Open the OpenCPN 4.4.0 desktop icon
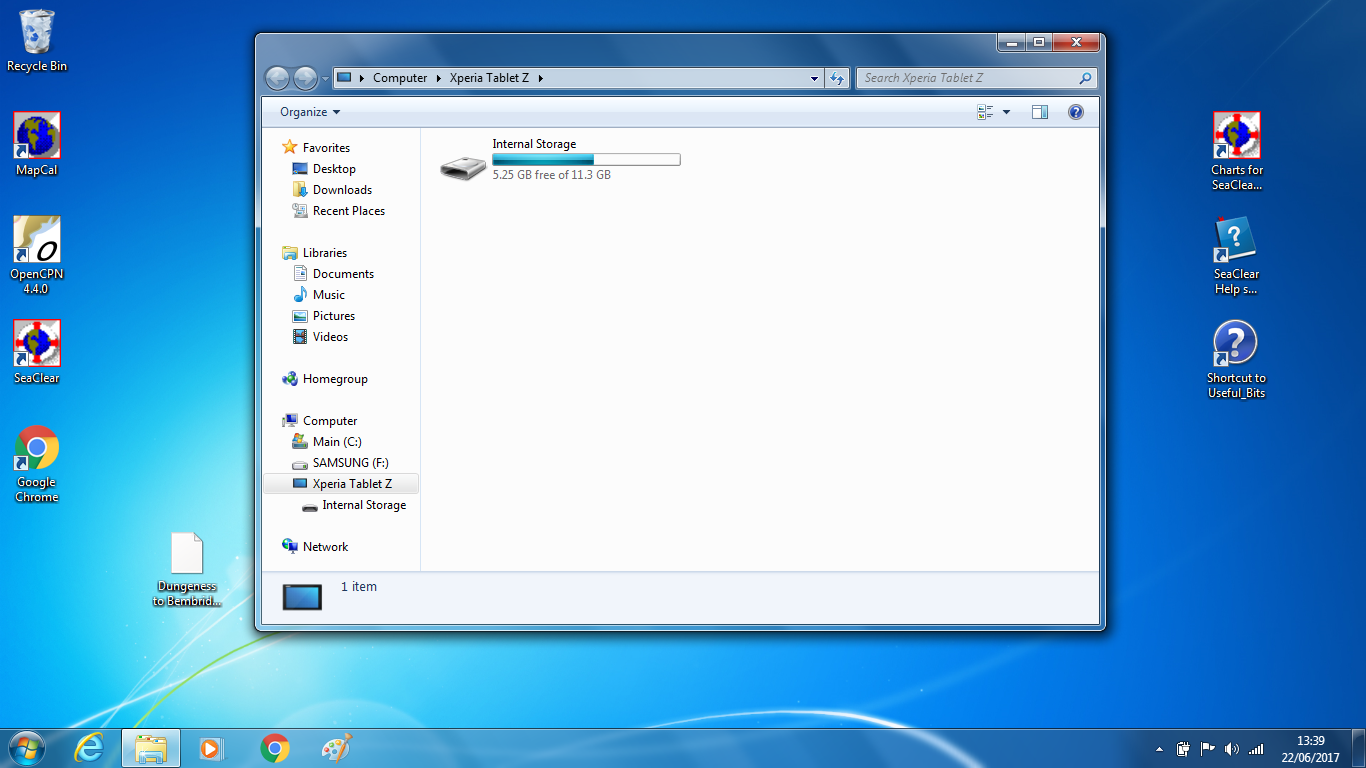Image resolution: width=1366 pixels, height=768 pixels. click(x=37, y=241)
